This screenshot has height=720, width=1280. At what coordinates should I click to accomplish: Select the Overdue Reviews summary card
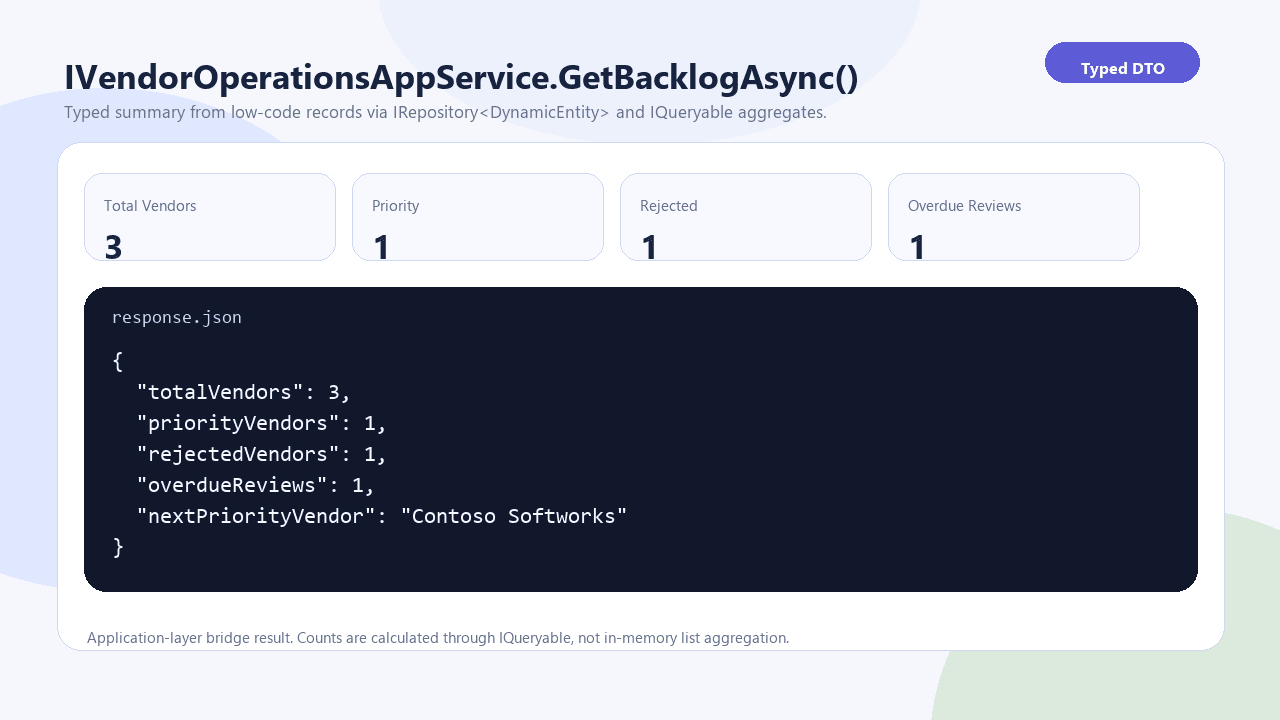[1014, 217]
